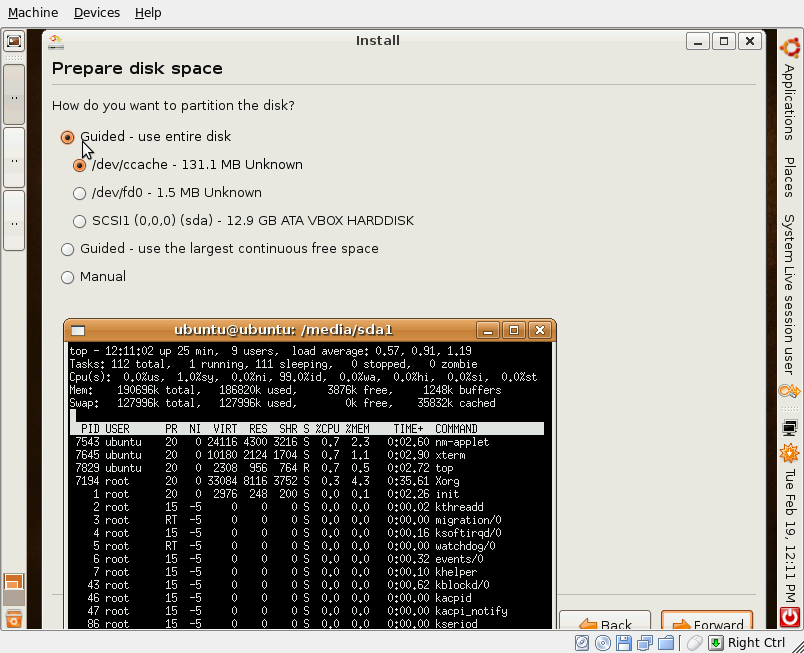Click the migration/0 process row in top

(307, 520)
